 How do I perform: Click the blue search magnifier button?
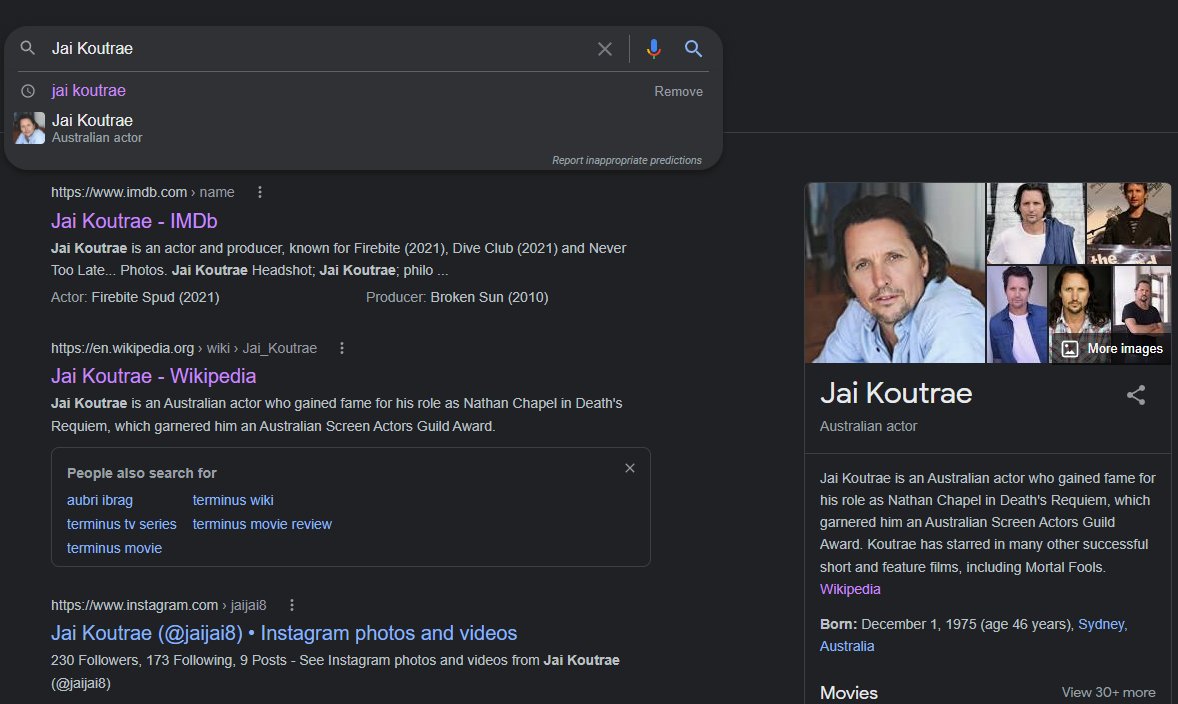[693, 49]
